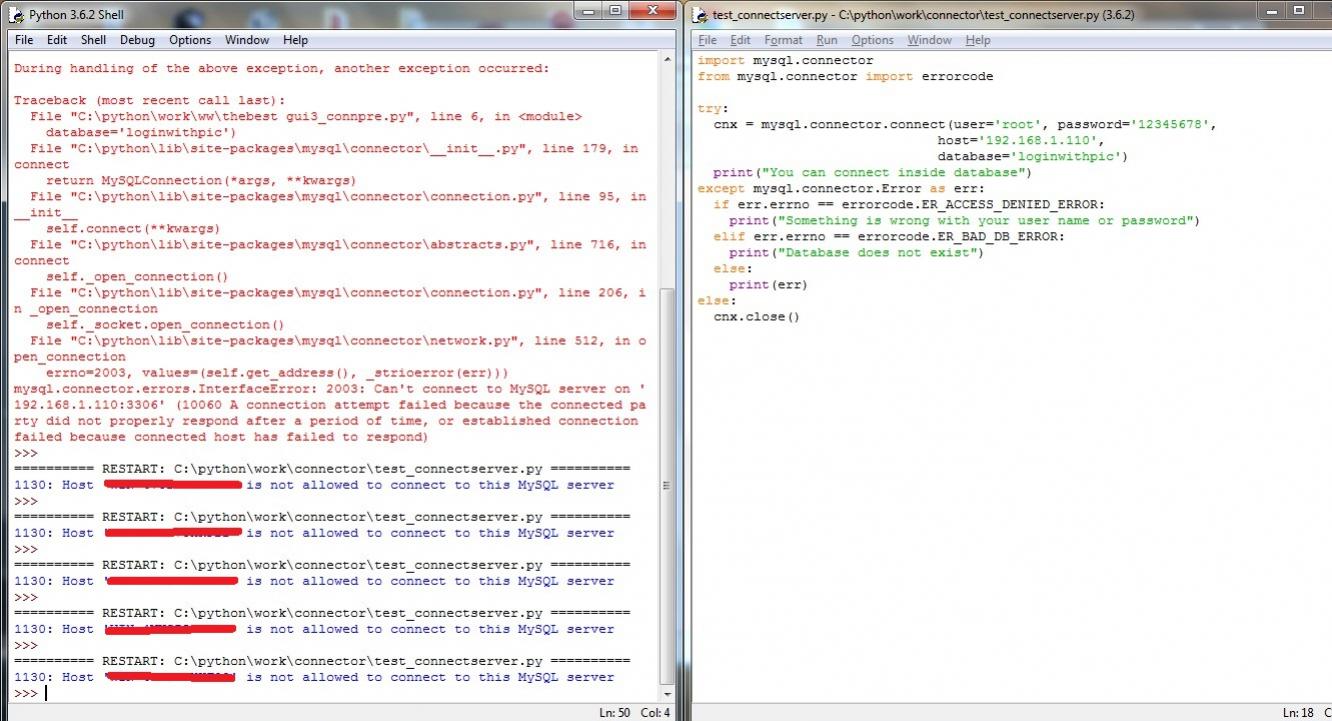Click 'return MySQLConnection(*args, **kwargs)' line
The height and width of the screenshot is (721, 1332).
click(200, 181)
